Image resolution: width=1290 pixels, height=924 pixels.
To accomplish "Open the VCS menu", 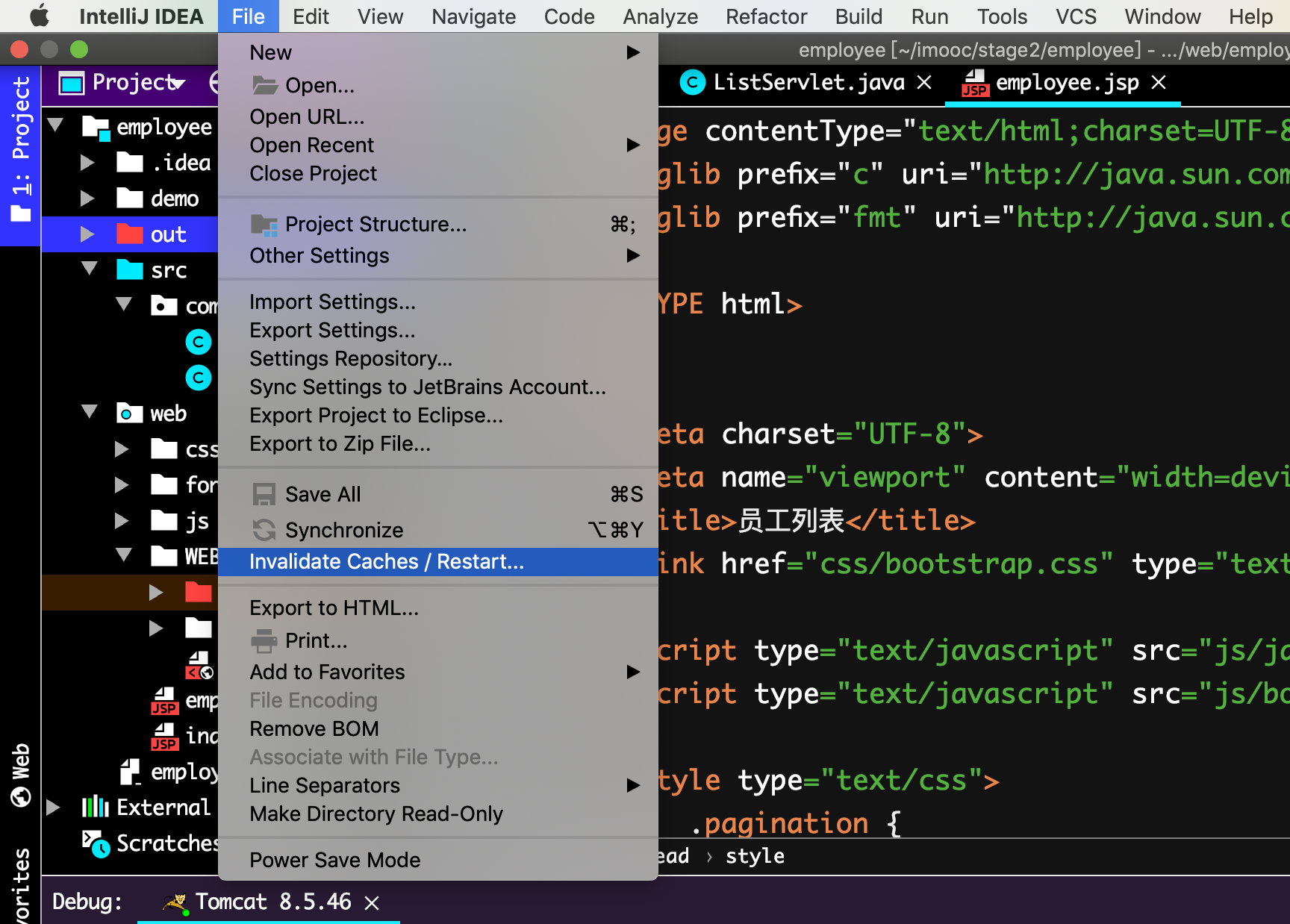I will point(1076,16).
